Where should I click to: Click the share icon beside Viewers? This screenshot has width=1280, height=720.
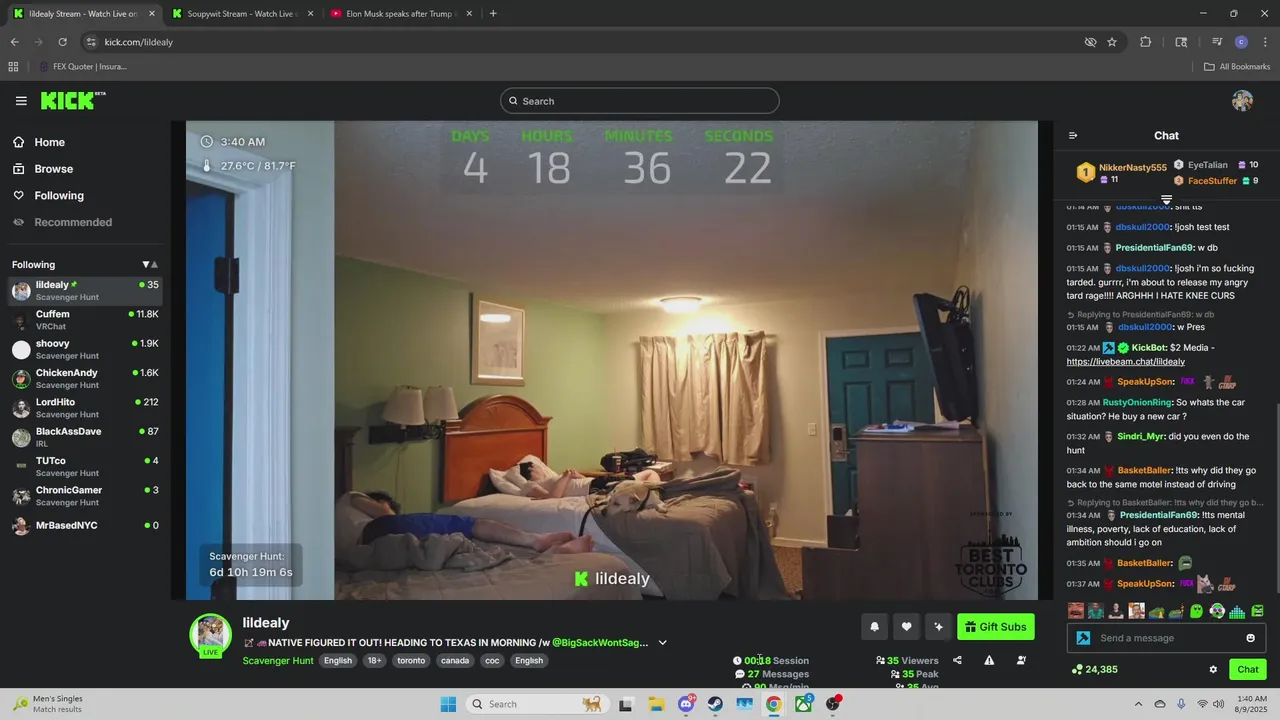point(957,660)
